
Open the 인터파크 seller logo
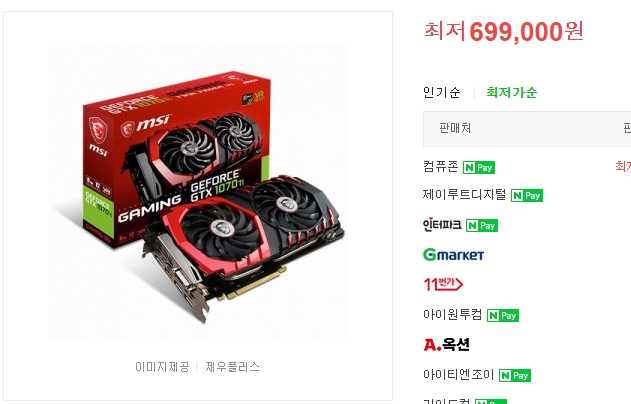click(442, 225)
